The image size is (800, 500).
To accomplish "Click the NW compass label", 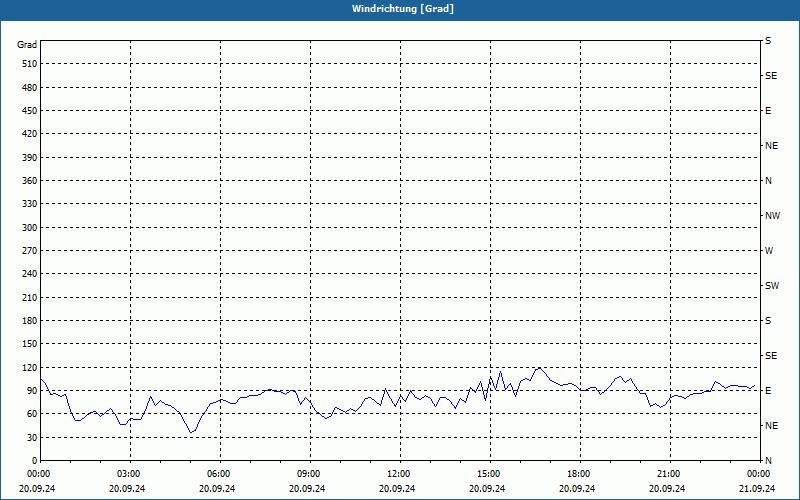I will click(x=772, y=216).
